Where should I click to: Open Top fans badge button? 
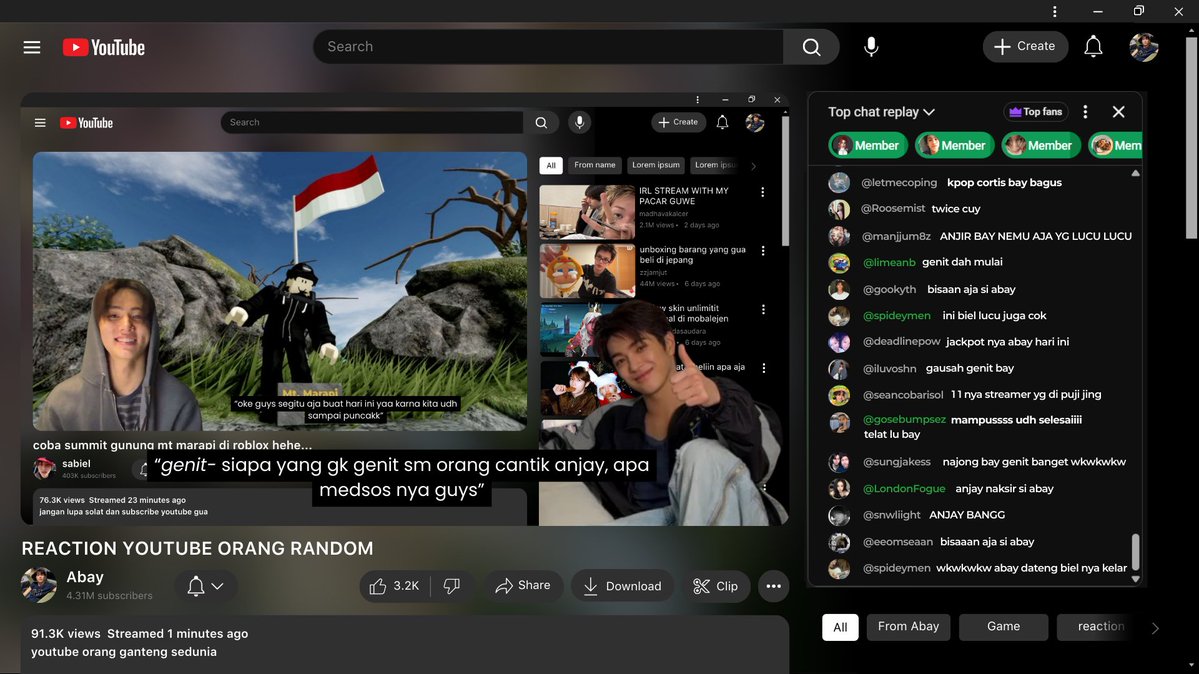[x=1035, y=112]
